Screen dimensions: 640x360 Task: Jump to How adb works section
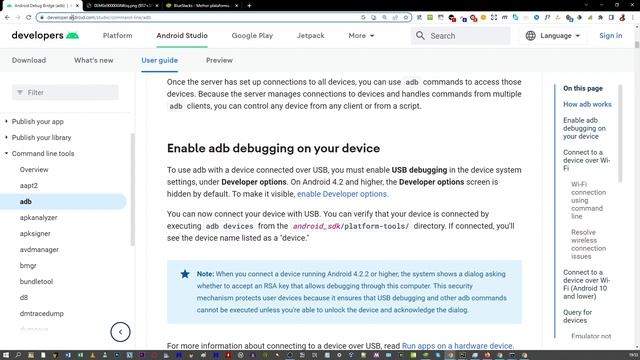click(587, 104)
